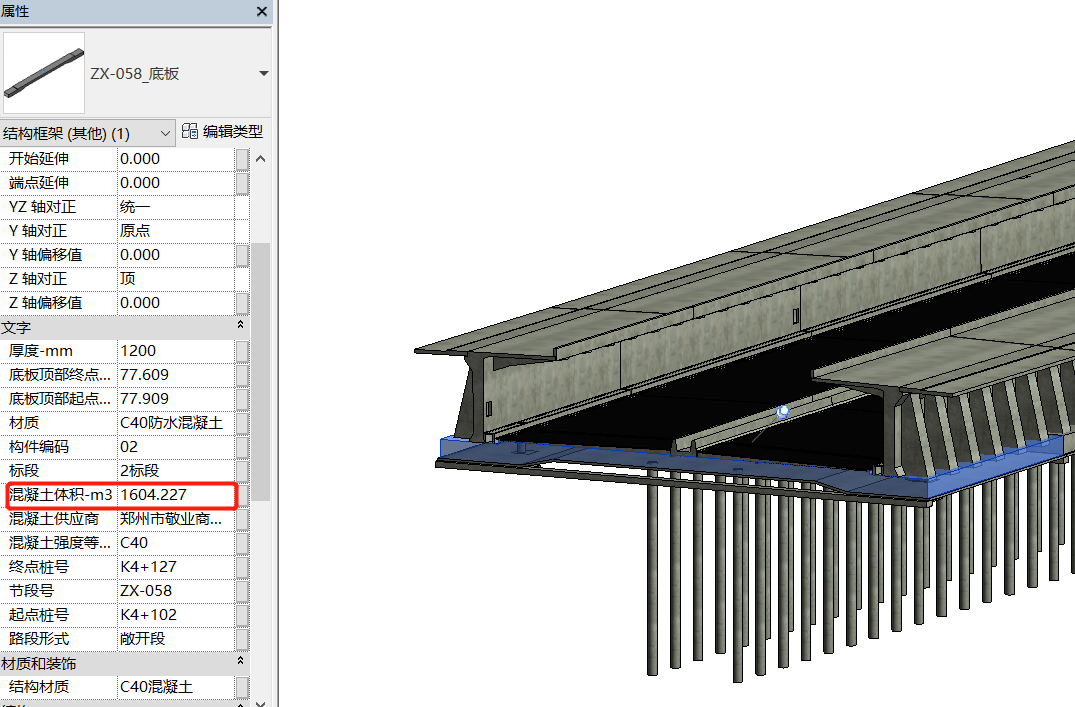Click the Z 轴对正 value 顶
The width and height of the screenshot is (1075, 707).
175,279
